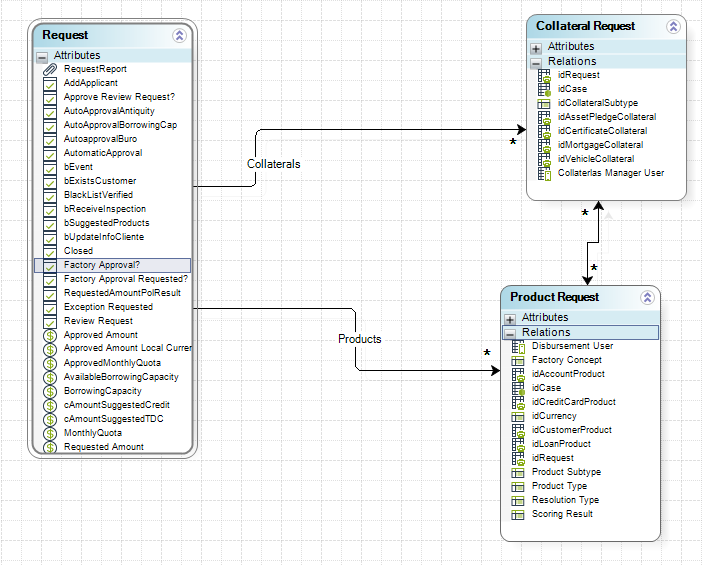This screenshot has height=565, width=702.
Task: Click the checkbox icon beside AutomaticApproval
Action: click(x=50, y=154)
